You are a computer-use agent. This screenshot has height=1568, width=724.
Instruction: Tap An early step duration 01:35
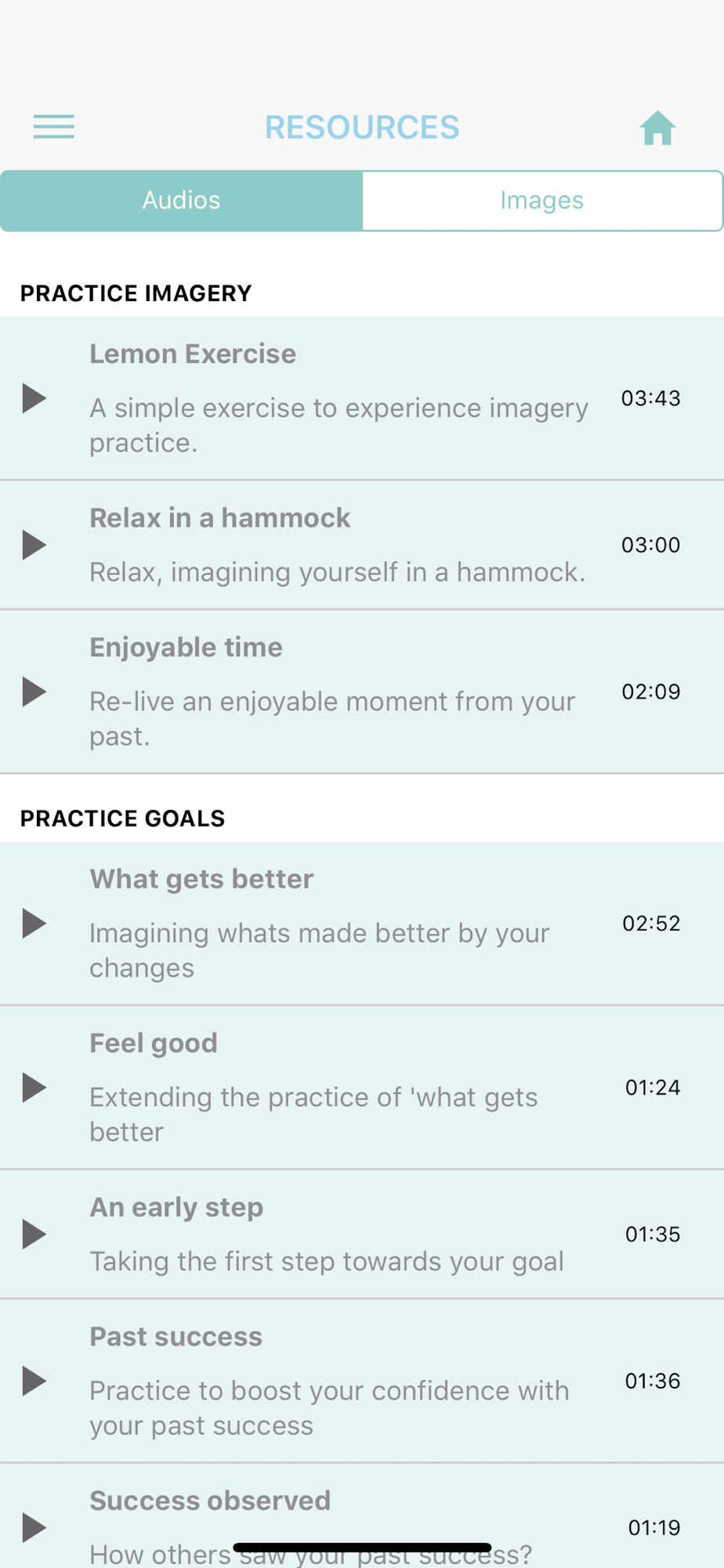(x=653, y=1234)
